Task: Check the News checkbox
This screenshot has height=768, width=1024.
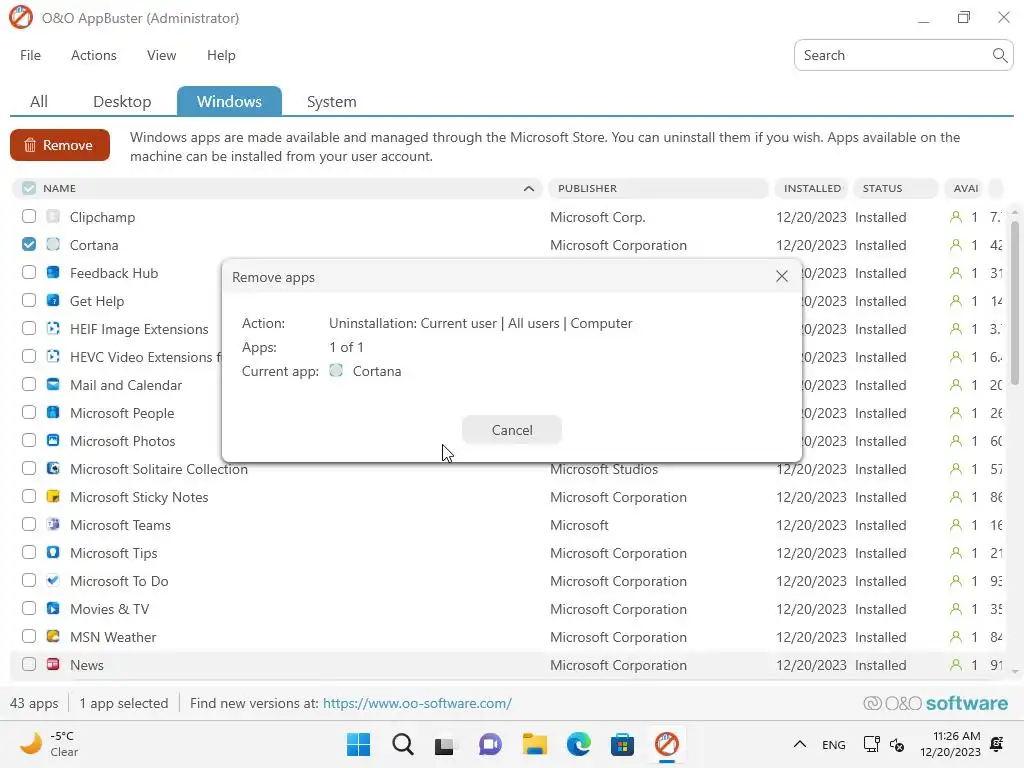Action: click(29, 665)
